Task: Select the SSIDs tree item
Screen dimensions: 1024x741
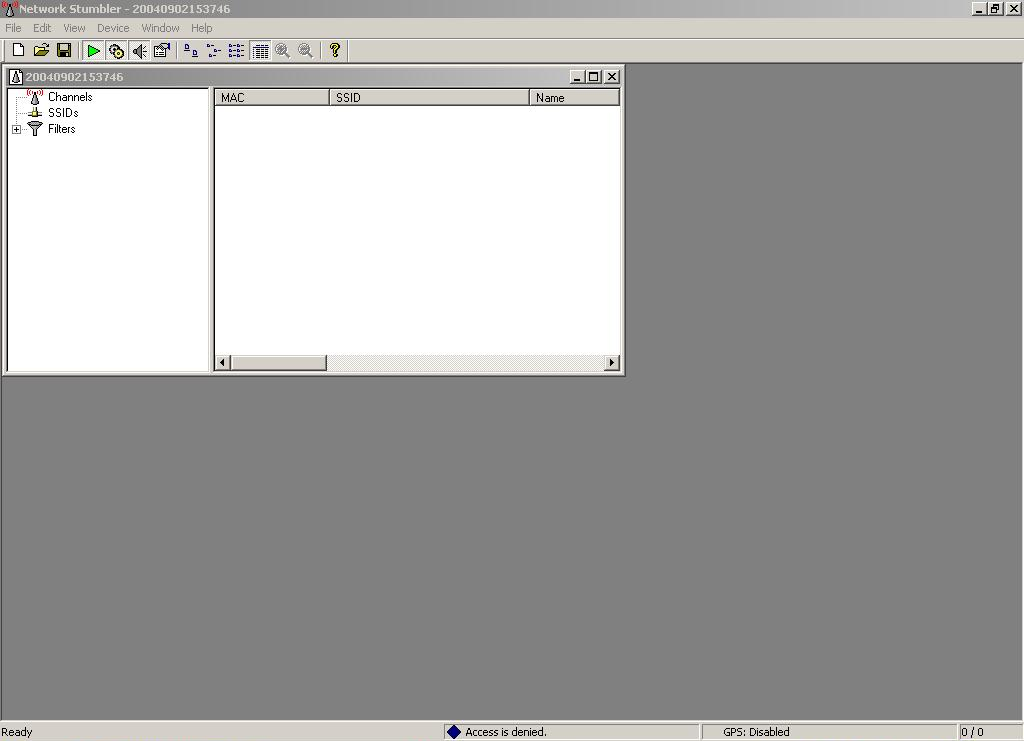Action: pyautogui.click(x=61, y=112)
